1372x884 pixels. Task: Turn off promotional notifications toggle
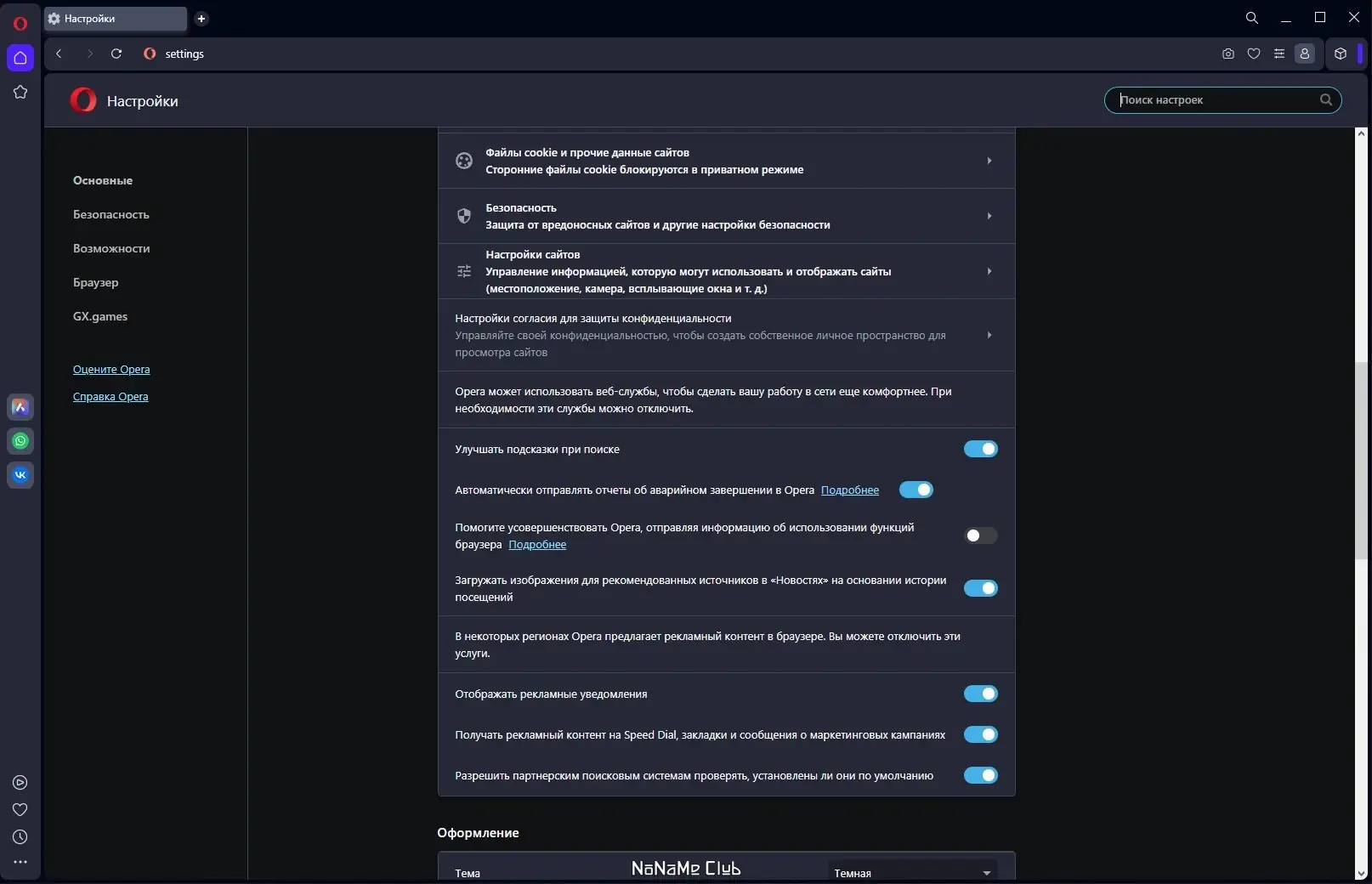coord(980,694)
